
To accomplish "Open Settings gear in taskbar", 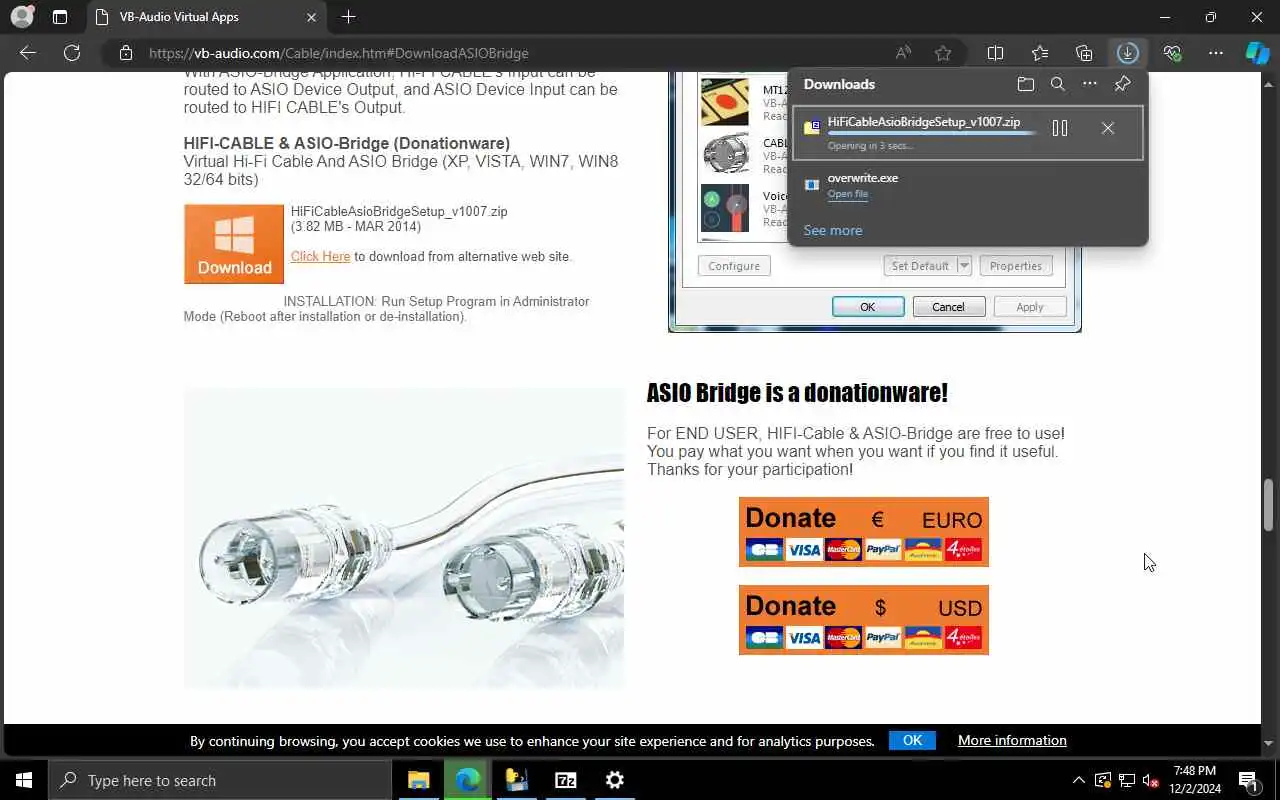I will click(x=615, y=780).
